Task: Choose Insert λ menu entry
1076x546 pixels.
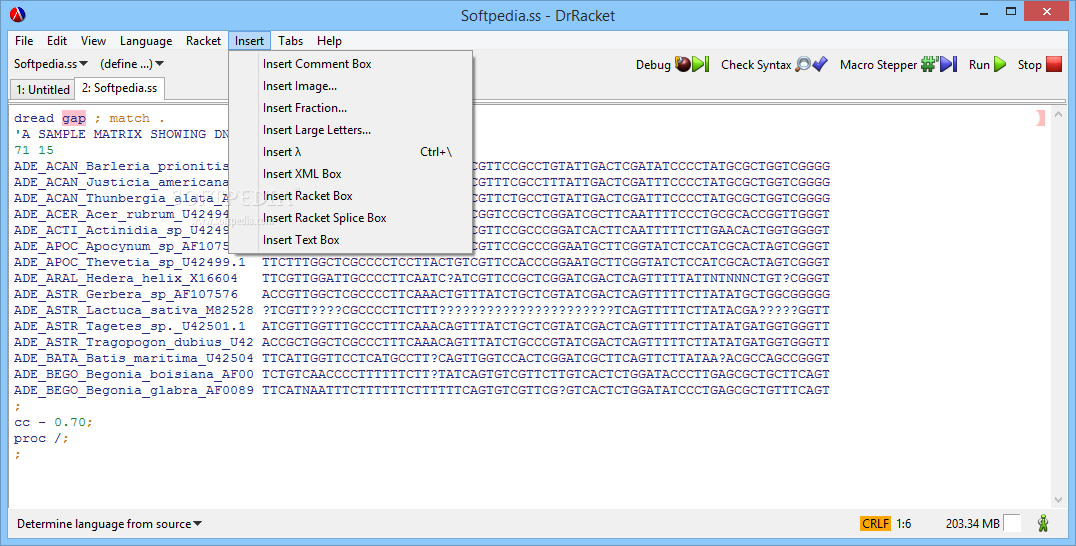Action: tap(351, 152)
